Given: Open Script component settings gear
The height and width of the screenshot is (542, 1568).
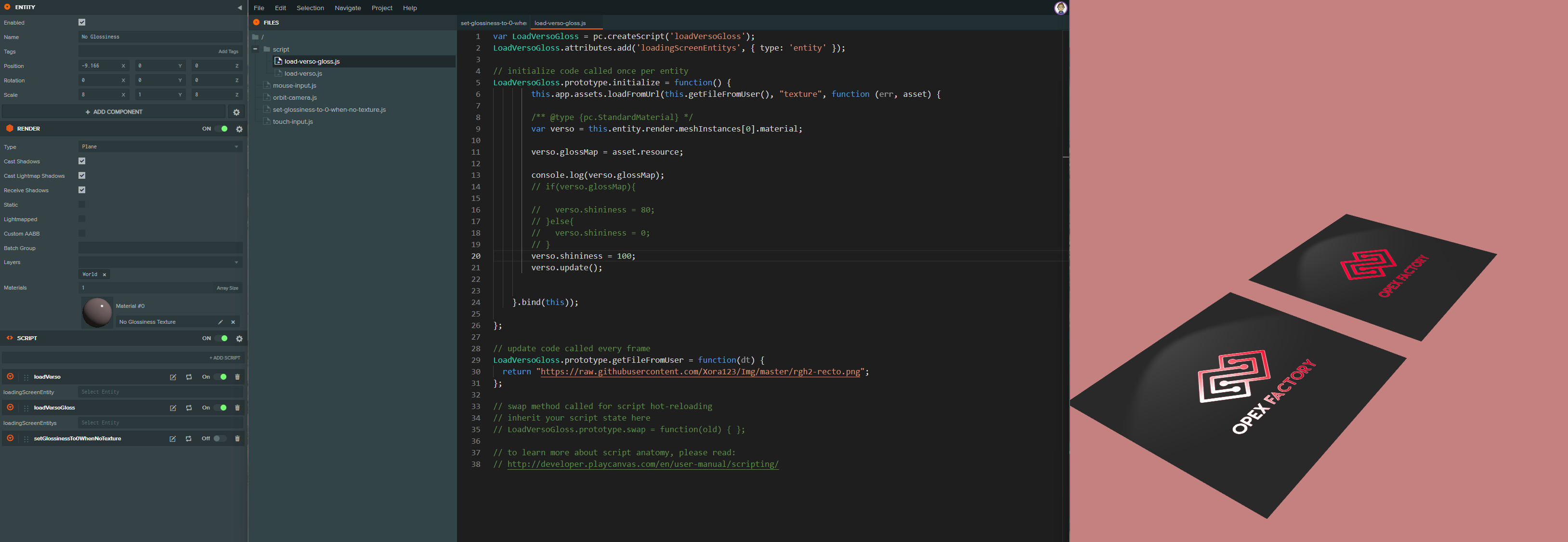Looking at the screenshot, I should click(x=239, y=339).
